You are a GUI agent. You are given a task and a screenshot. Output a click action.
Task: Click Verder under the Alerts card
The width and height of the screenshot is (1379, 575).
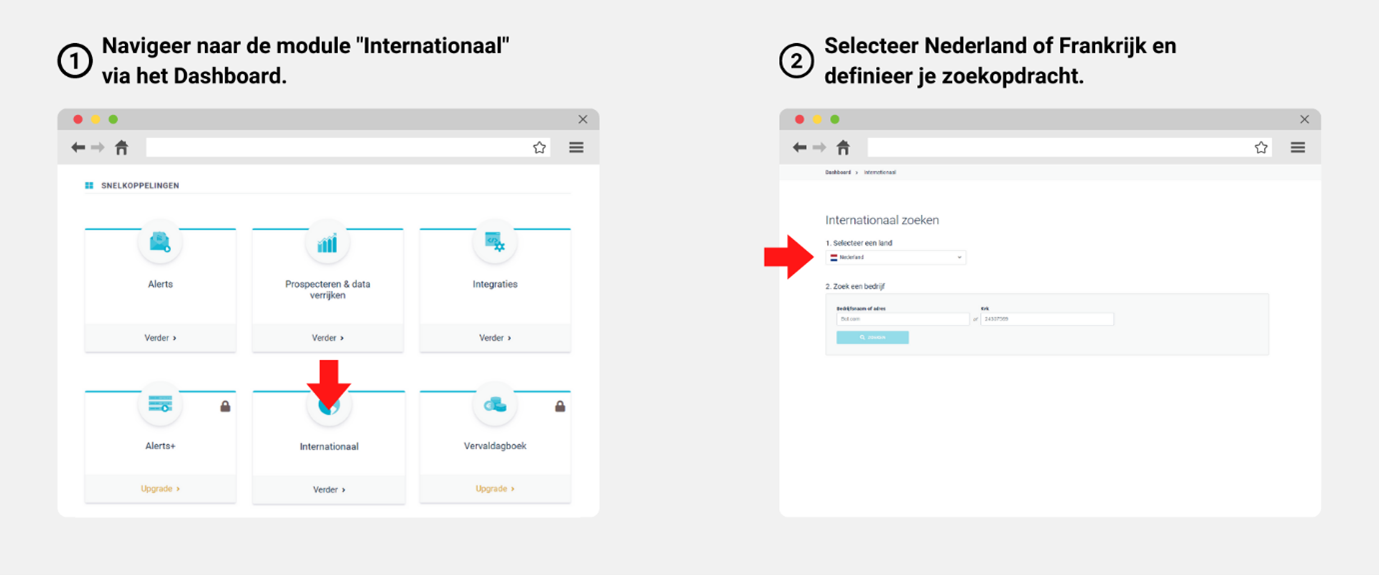click(160, 338)
